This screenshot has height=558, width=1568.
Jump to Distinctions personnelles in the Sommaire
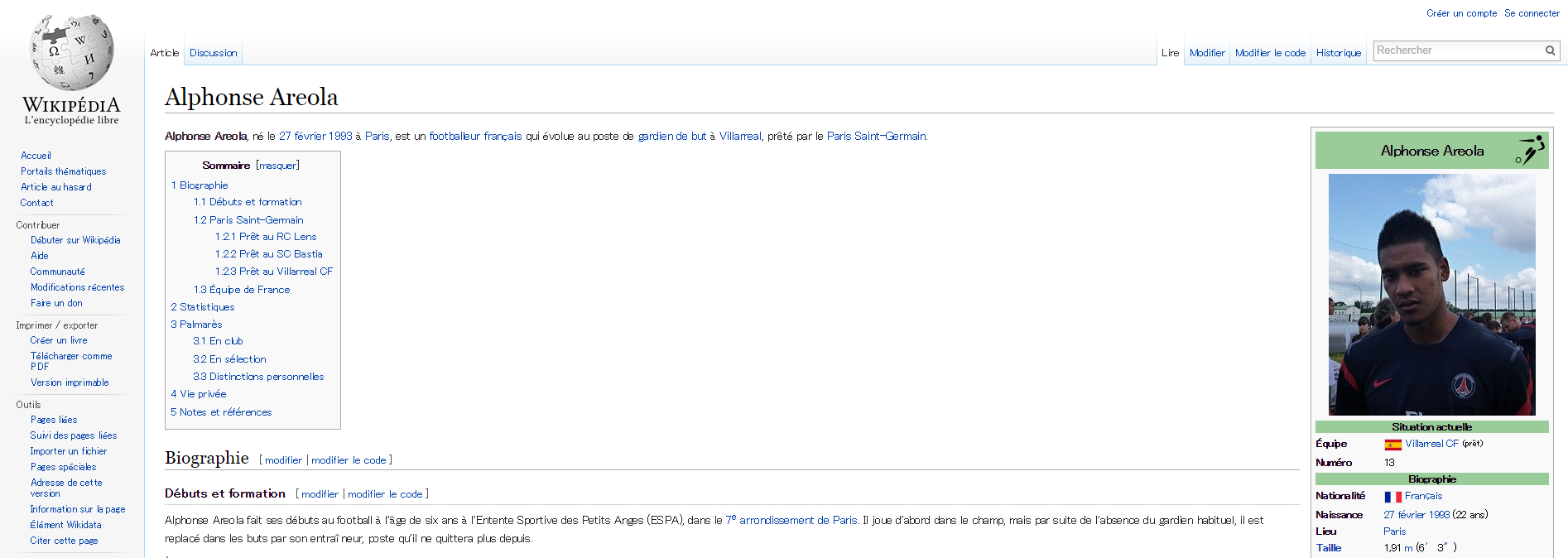click(258, 377)
